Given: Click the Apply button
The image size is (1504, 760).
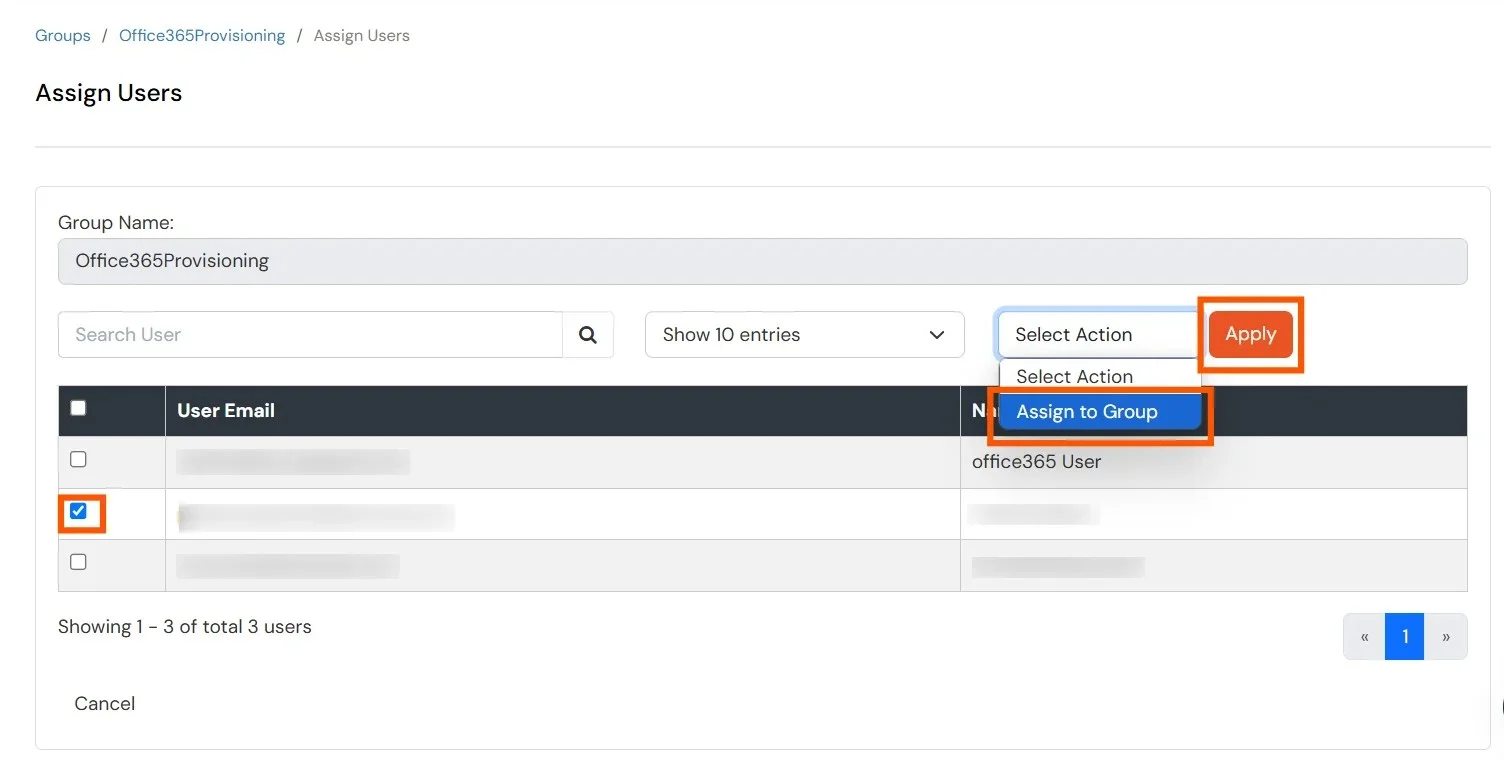Looking at the screenshot, I should click(1249, 334).
